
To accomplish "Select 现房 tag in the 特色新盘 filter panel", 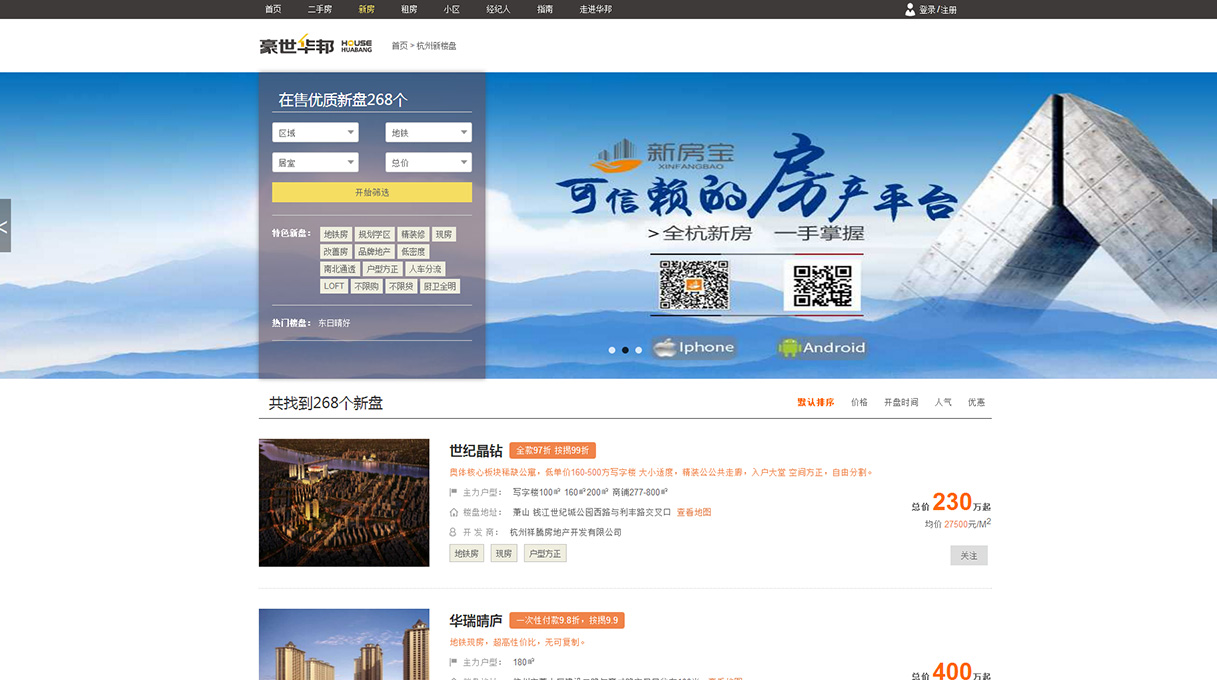I will [x=444, y=234].
